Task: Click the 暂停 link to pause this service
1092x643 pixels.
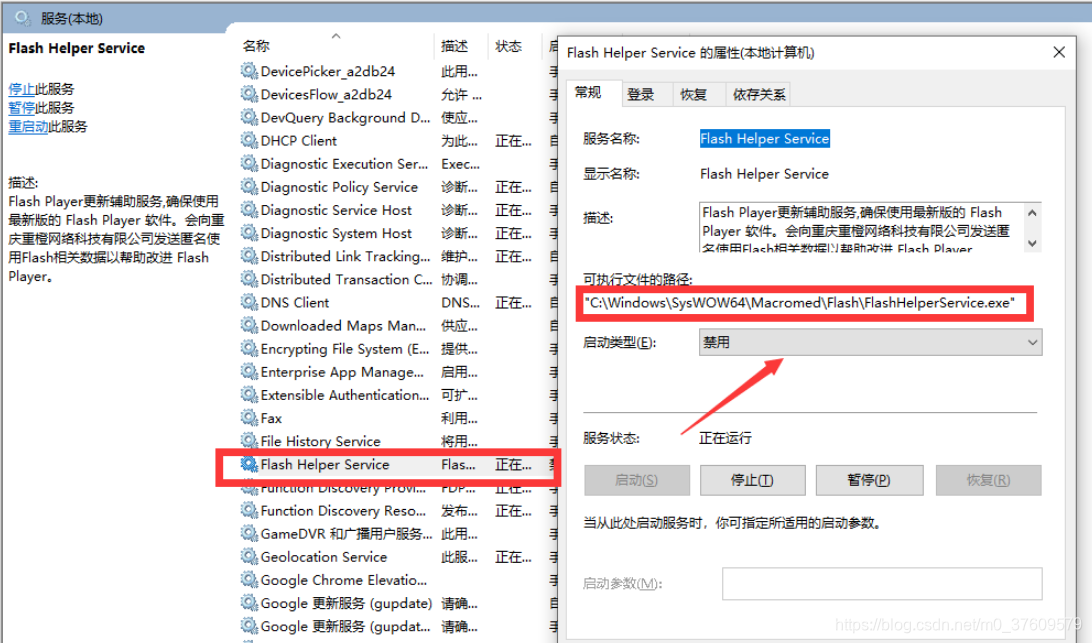Action: tap(22, 108)
